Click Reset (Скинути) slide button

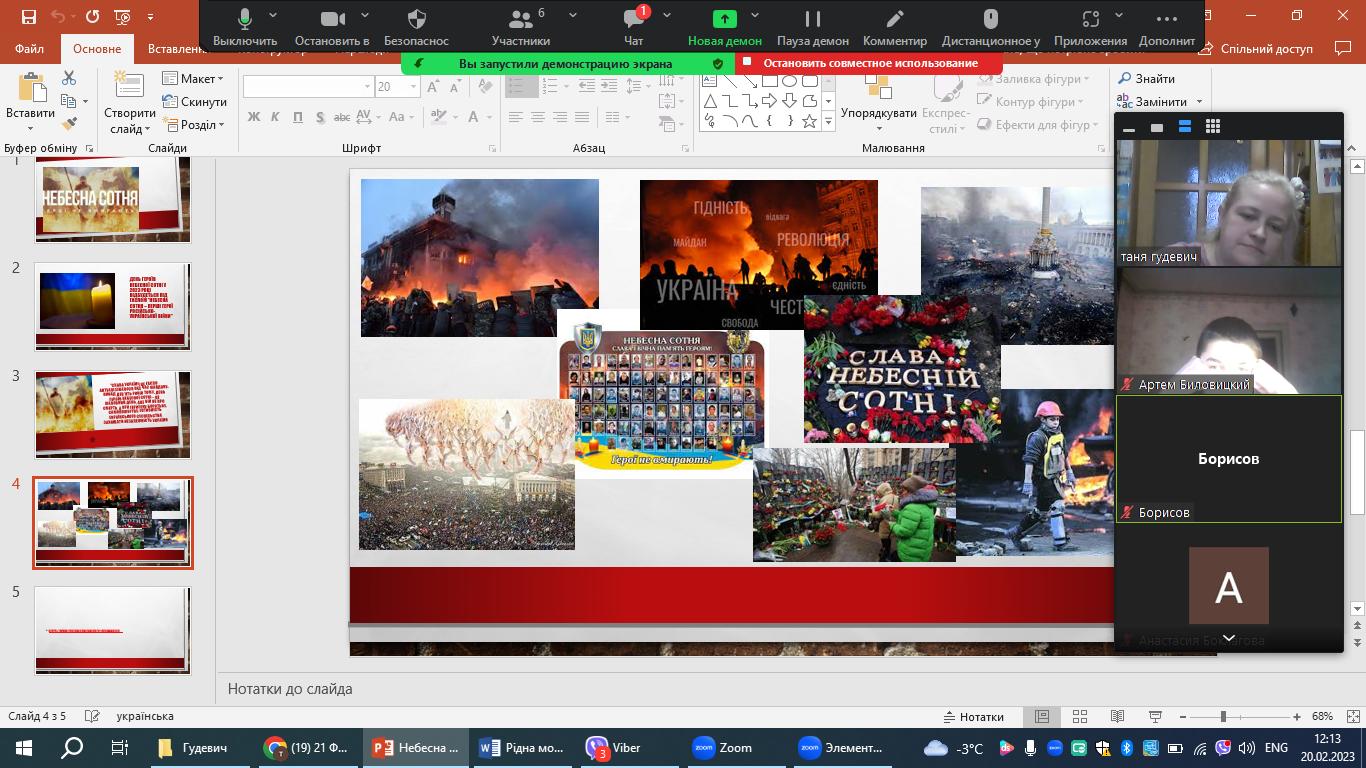(x=193, y=102)
